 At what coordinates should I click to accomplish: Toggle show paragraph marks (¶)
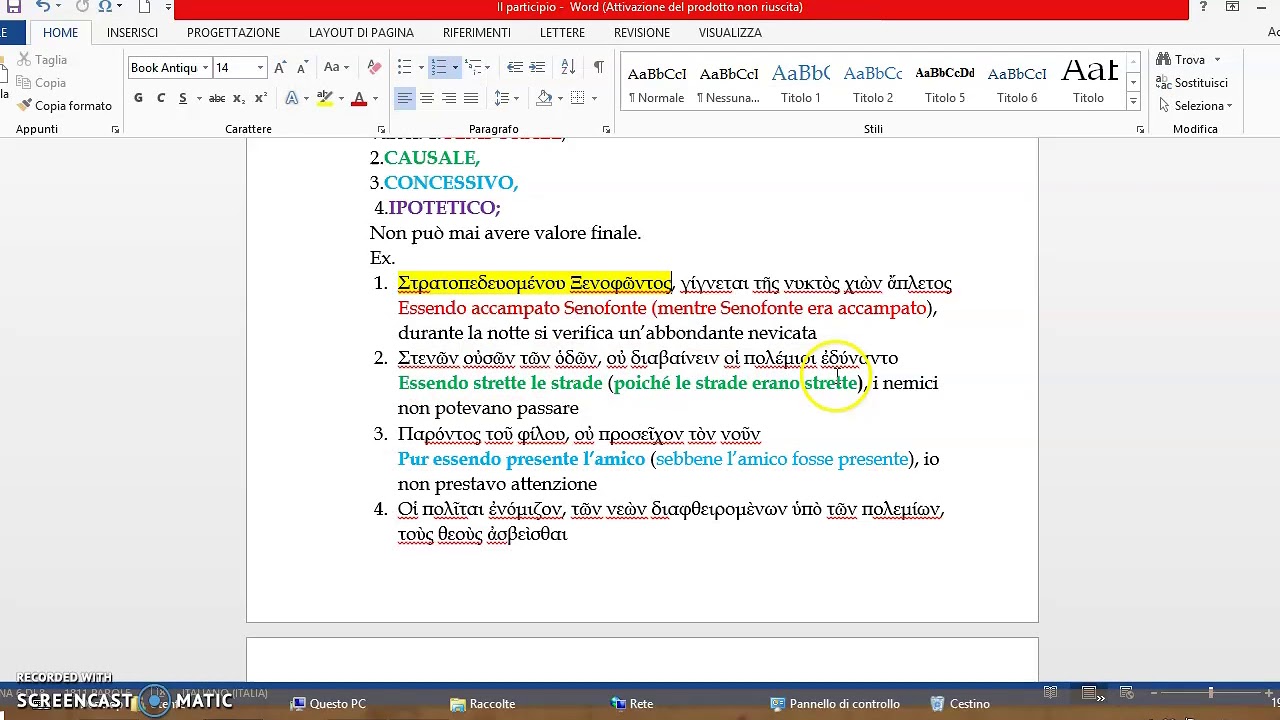[x=598, y=67]
